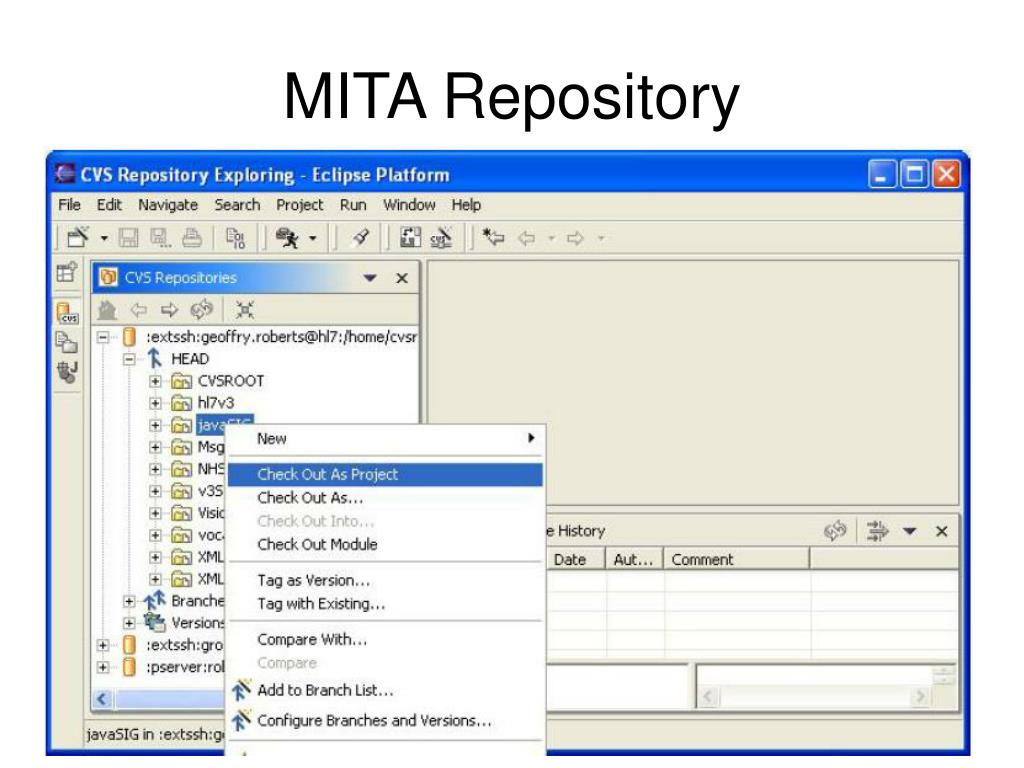Screen dimensions: 1024x768
Task: Click the Print toolbar icon
Action: 192,238
